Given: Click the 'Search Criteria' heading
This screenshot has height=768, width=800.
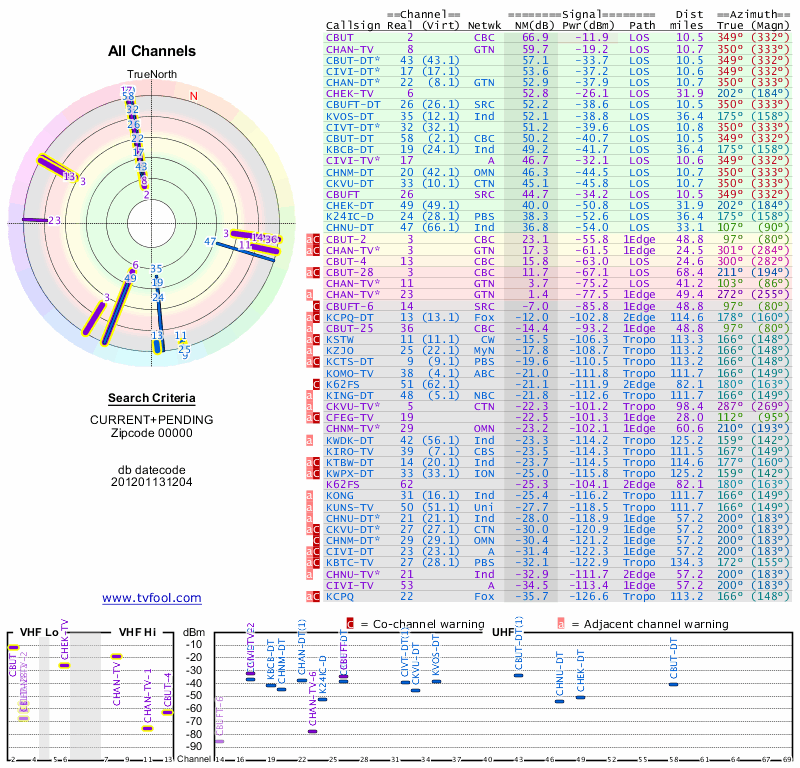Looking at the screenshot, I should (152, 398).
